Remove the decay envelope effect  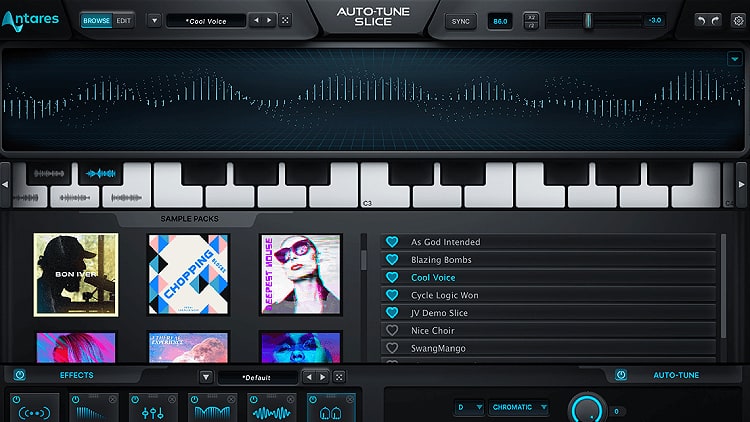click(x=112, y=399)
